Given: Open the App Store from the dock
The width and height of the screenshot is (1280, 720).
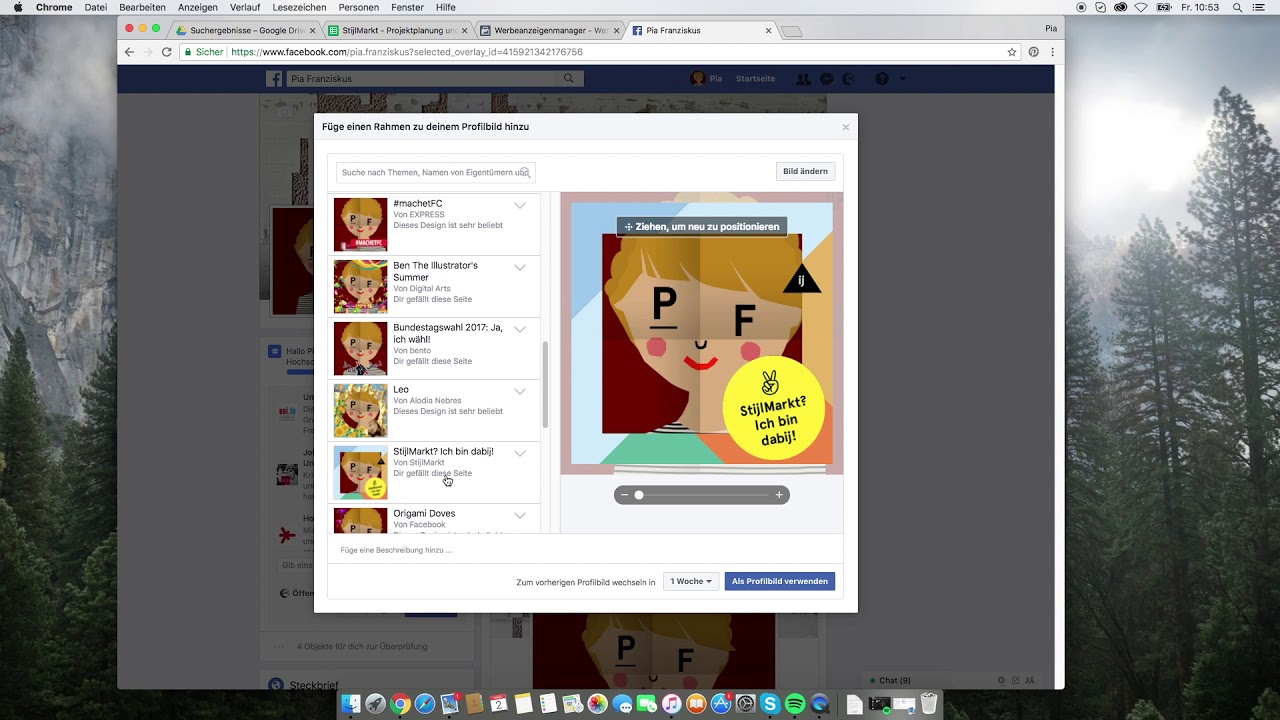Looking at the screenshot, I should [721, 704].
